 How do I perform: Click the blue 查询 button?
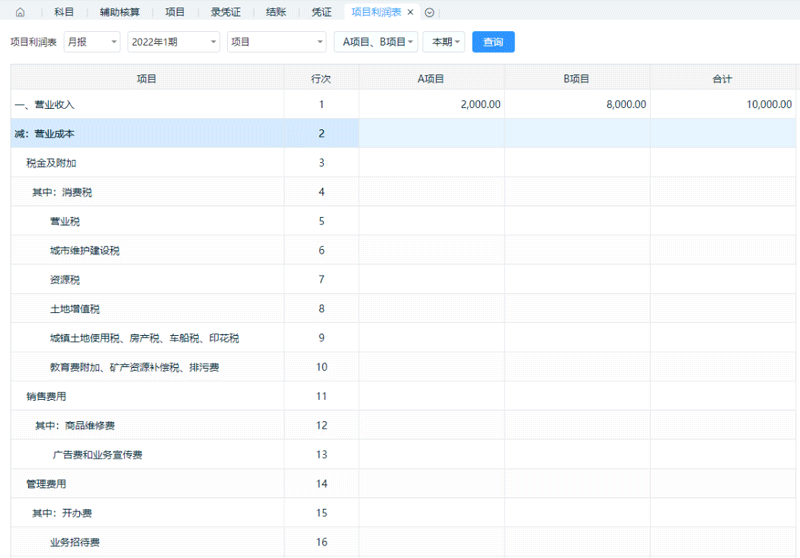tap(493, 42)
